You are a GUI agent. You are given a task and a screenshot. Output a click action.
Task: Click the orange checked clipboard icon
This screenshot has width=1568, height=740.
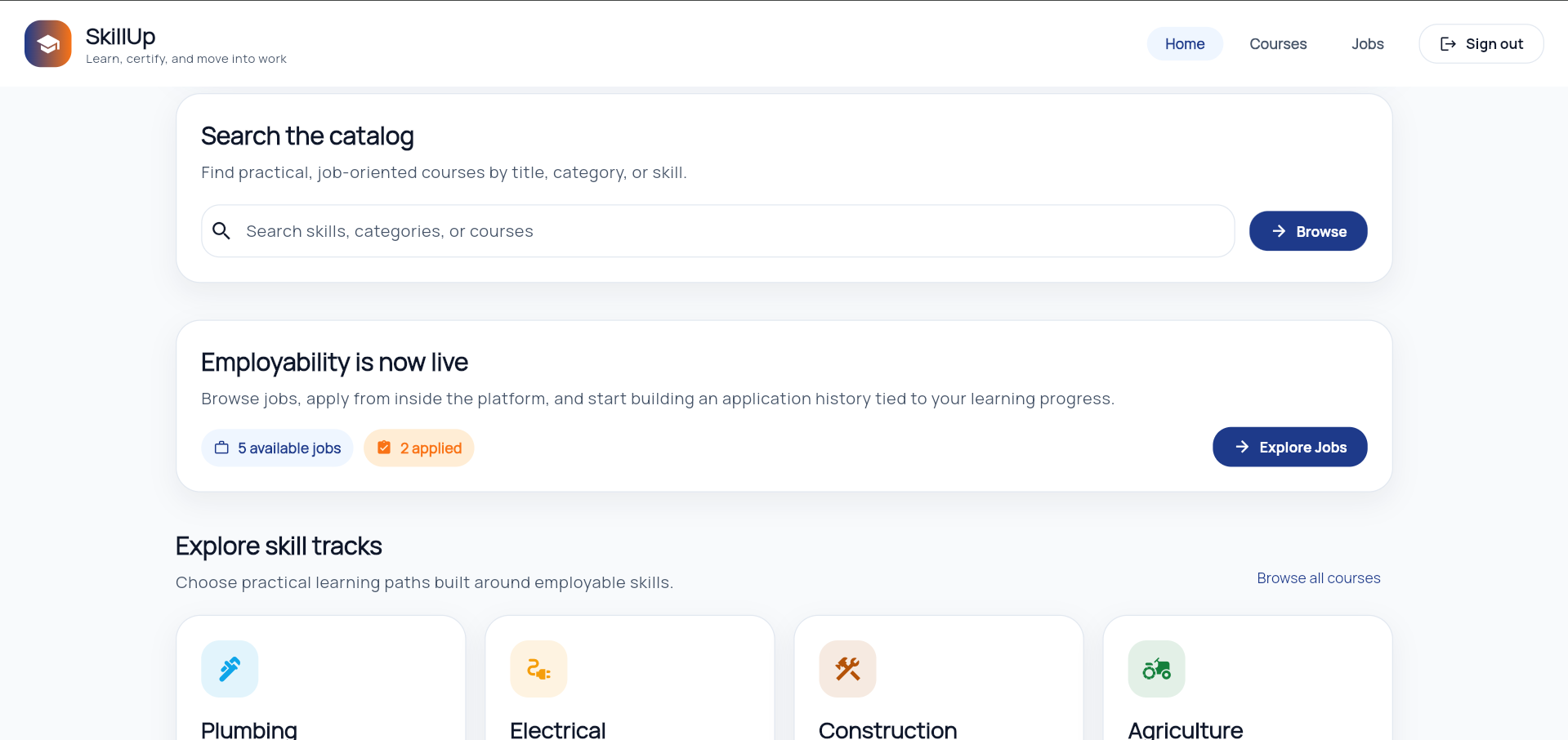(x=384, y=447)
